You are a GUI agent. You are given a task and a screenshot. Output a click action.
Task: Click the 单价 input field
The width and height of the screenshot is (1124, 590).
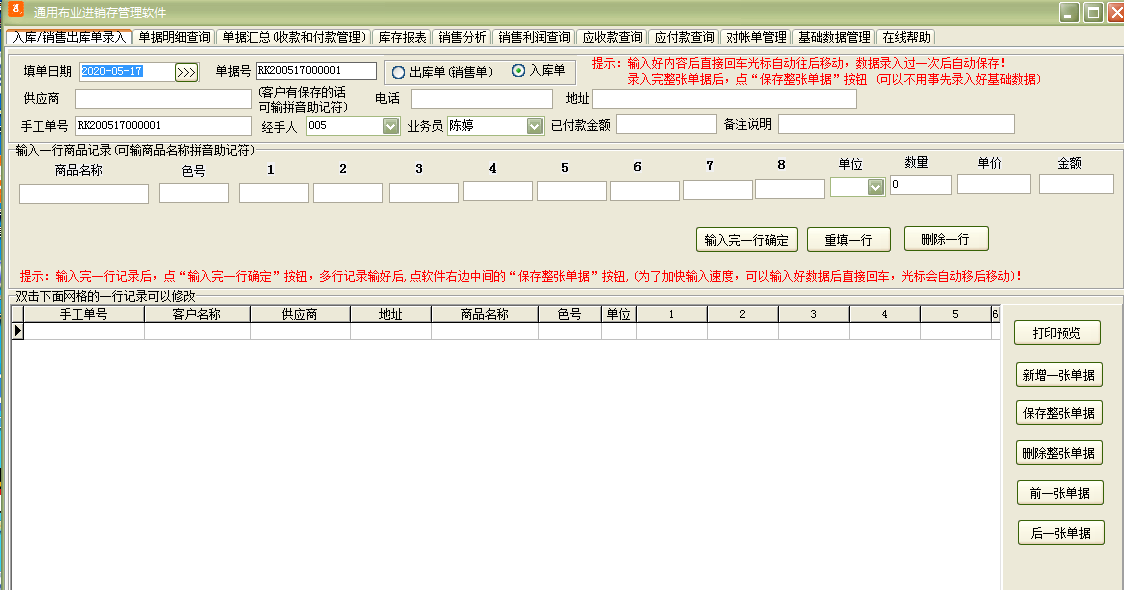tap(994, 184)
